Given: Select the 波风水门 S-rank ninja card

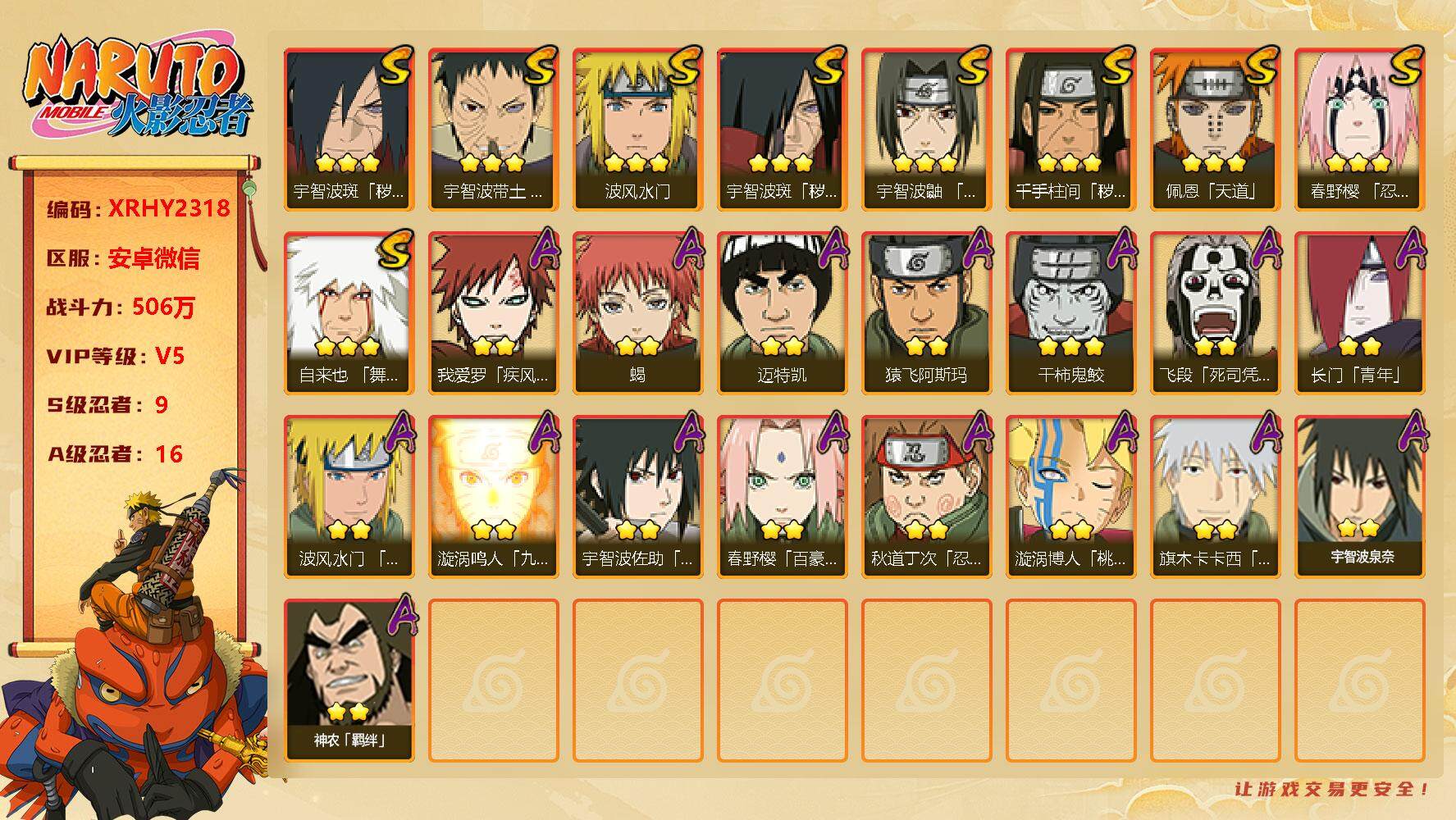Looking at the screenshot, I should tap(637, 129).
